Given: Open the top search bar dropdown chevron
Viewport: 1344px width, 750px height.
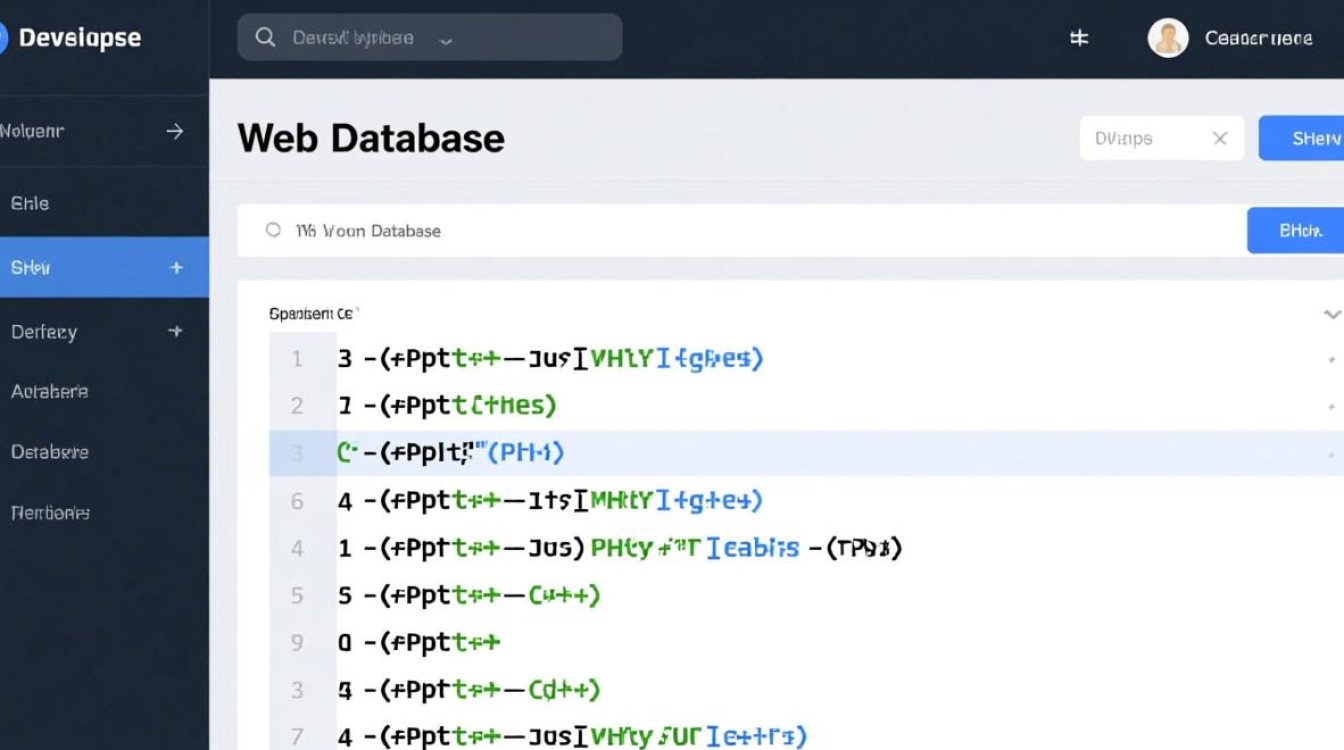Looking at the screenshot, I should click(x=446, y=39).
